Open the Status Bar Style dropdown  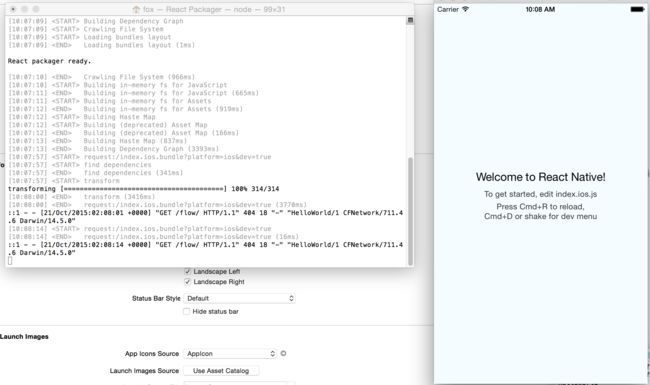240,298
